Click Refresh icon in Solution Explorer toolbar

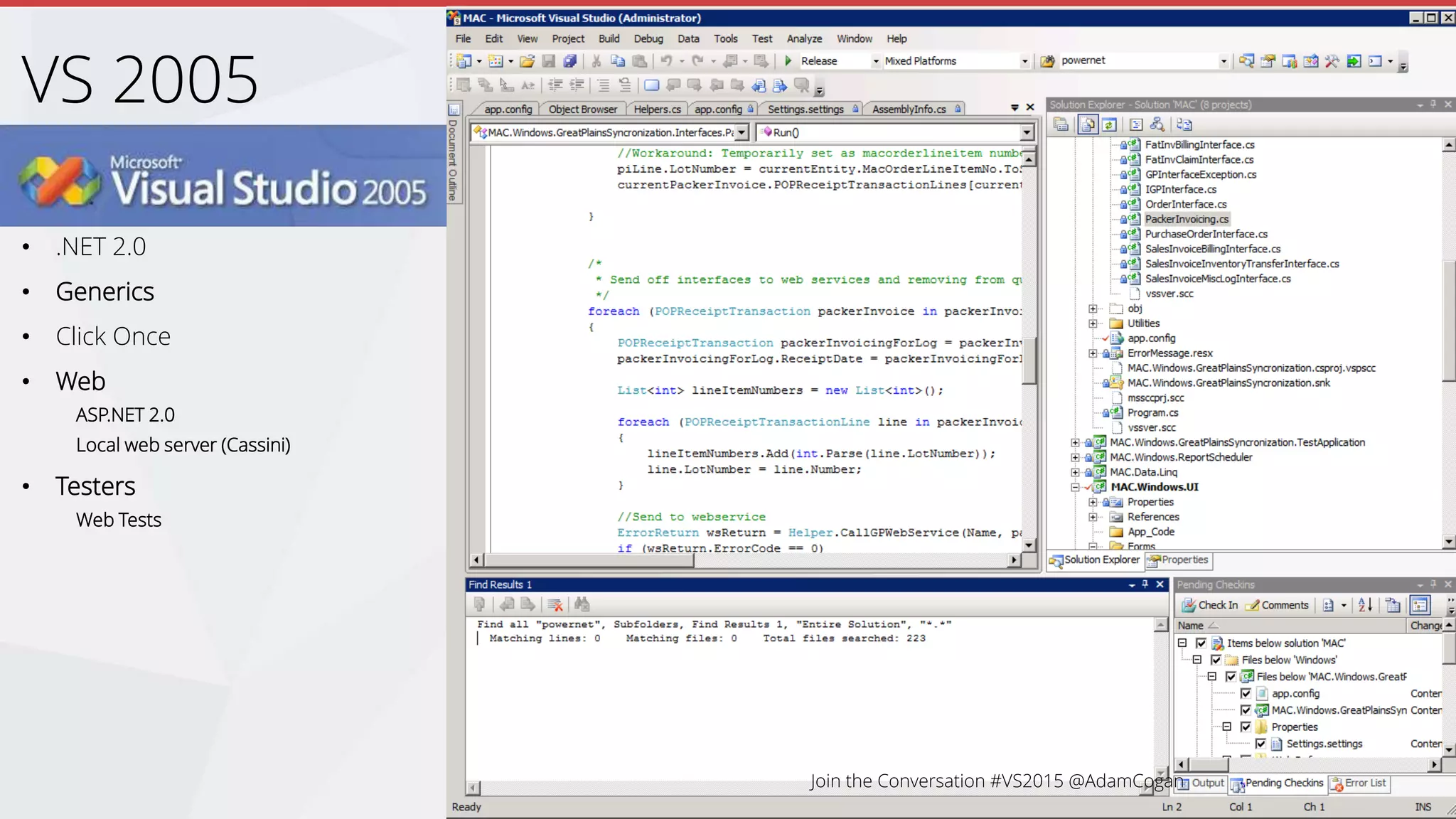(1109, 125)
